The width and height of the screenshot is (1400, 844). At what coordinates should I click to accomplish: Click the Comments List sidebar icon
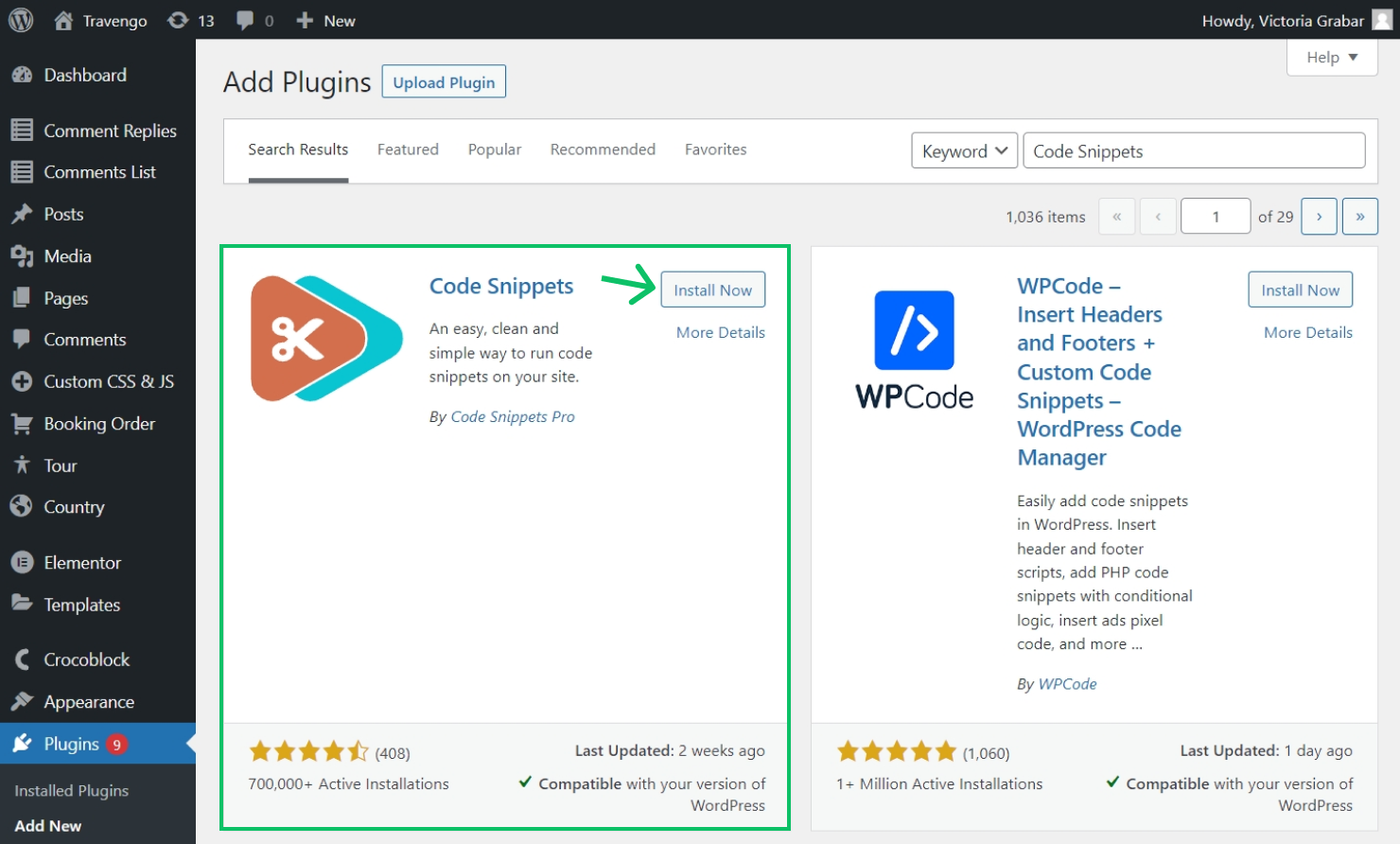click(22, 172)
